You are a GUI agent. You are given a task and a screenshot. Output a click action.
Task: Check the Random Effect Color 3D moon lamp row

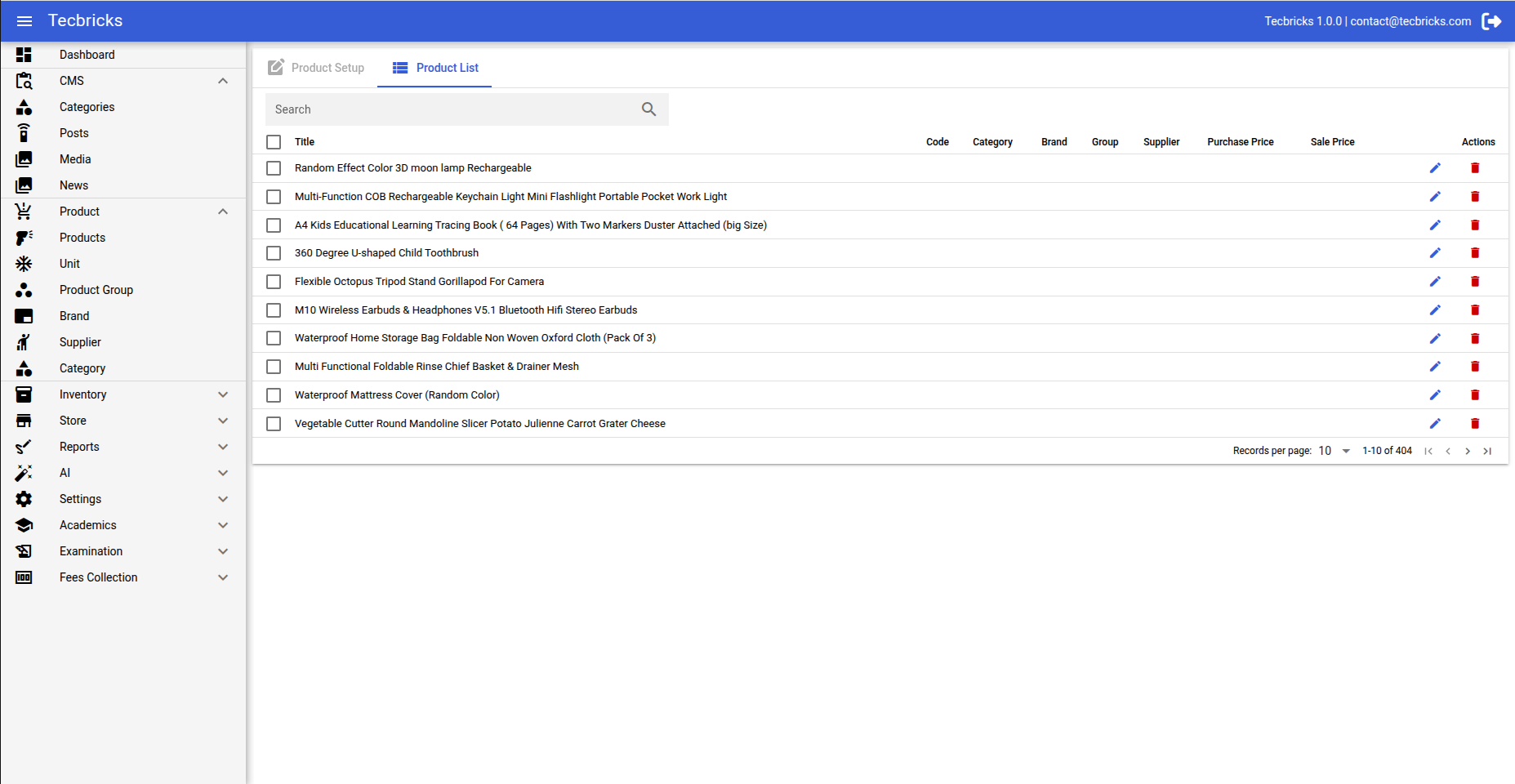point(274,168)
